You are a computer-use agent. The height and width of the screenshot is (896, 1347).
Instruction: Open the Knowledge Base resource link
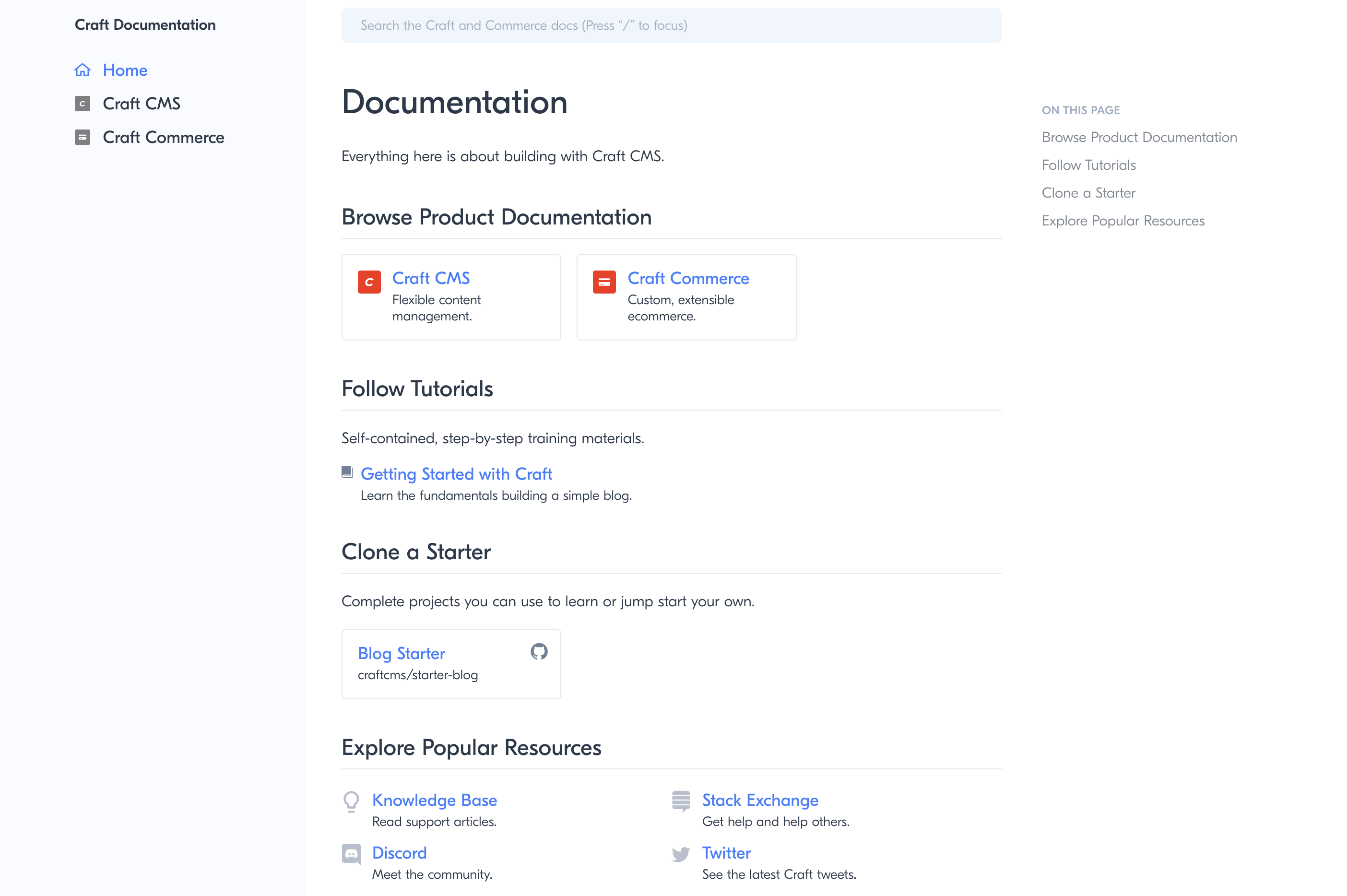[434, 800]
